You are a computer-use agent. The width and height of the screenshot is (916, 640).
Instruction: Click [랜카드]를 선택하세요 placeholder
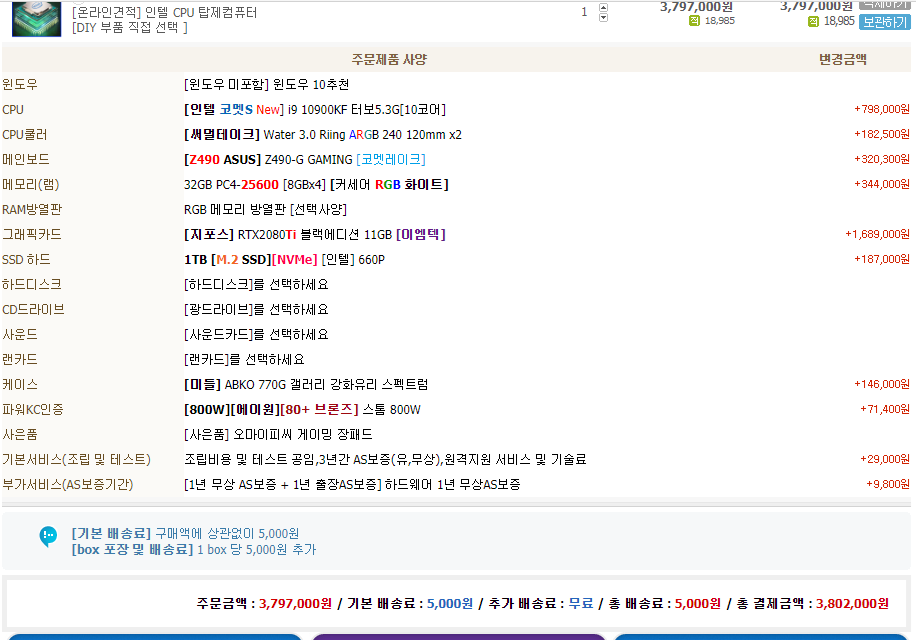click(244, 360)
